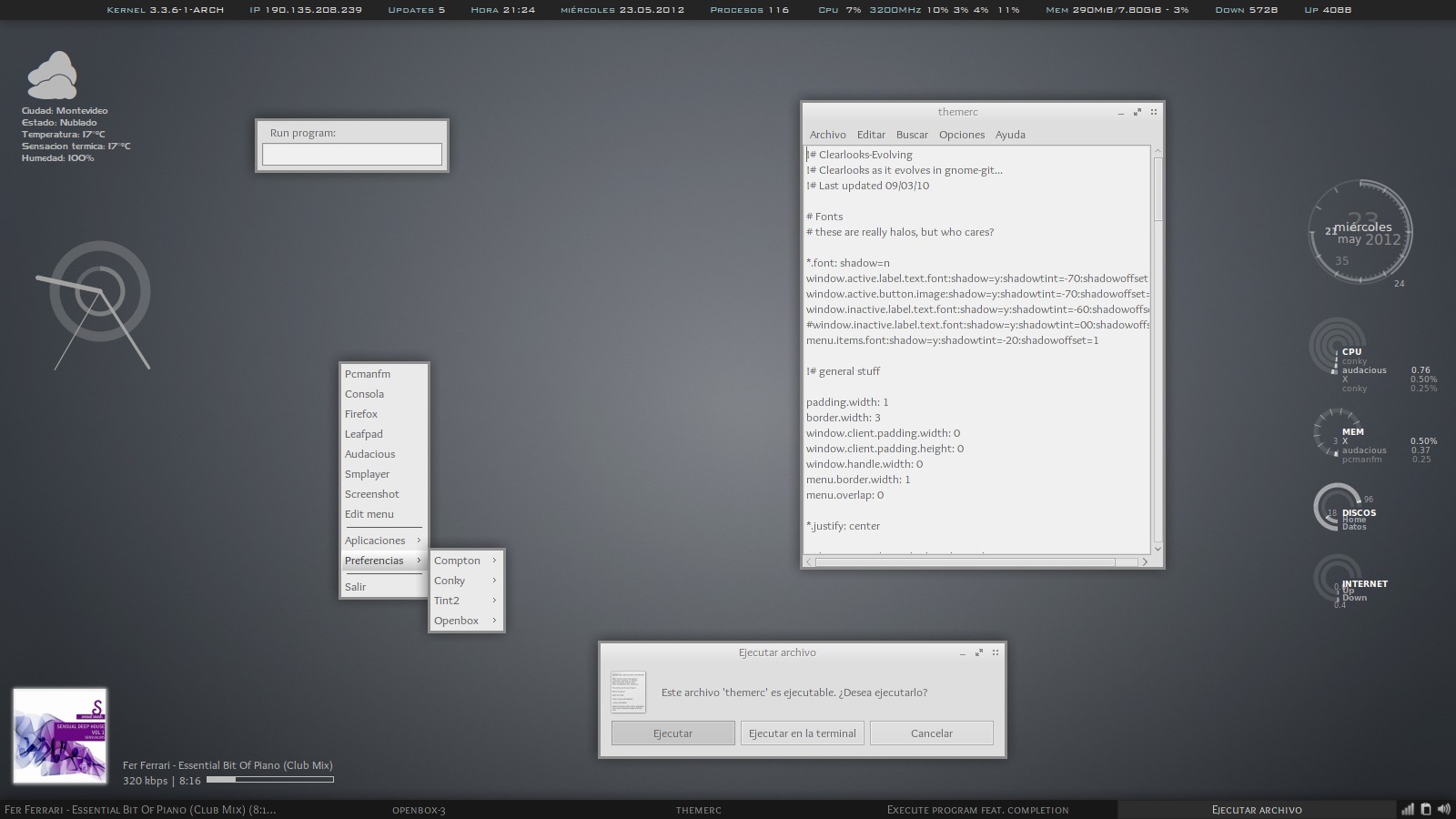Image resolution: width=1456 pixels, height=819 pixels.
Task: Click the line '!# general stuff'
Action: tap(843, 371)
